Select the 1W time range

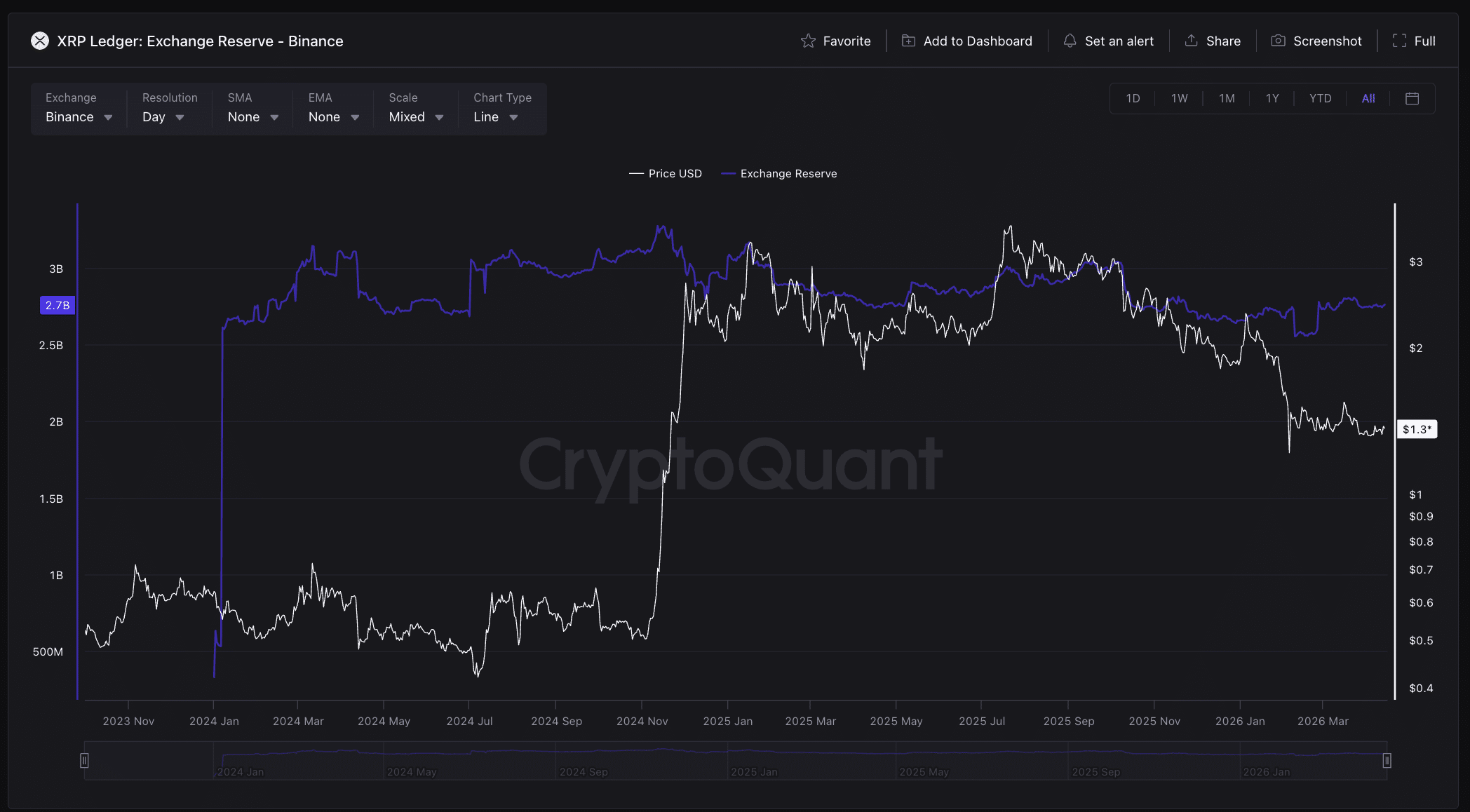[x=1179, y=98]
